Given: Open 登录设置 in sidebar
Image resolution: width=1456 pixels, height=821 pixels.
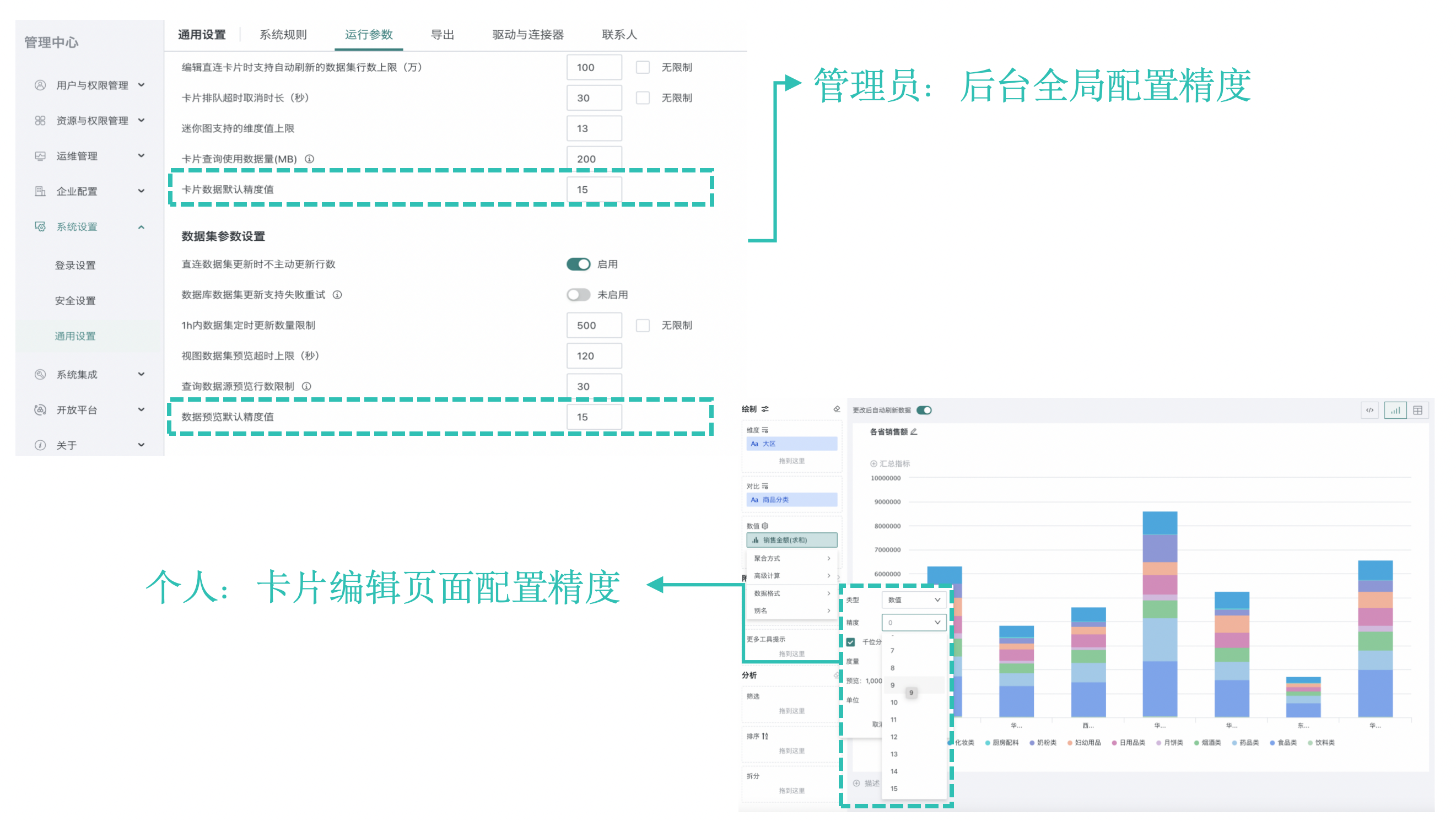Looking at the screenshot, I should 75,265.
